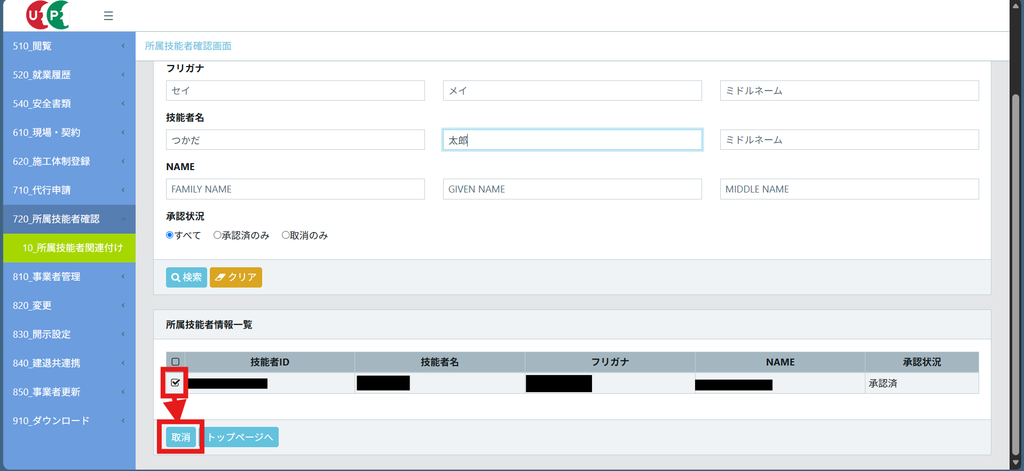Open the 840_建退共連携 menu

(x=68, y=363)
